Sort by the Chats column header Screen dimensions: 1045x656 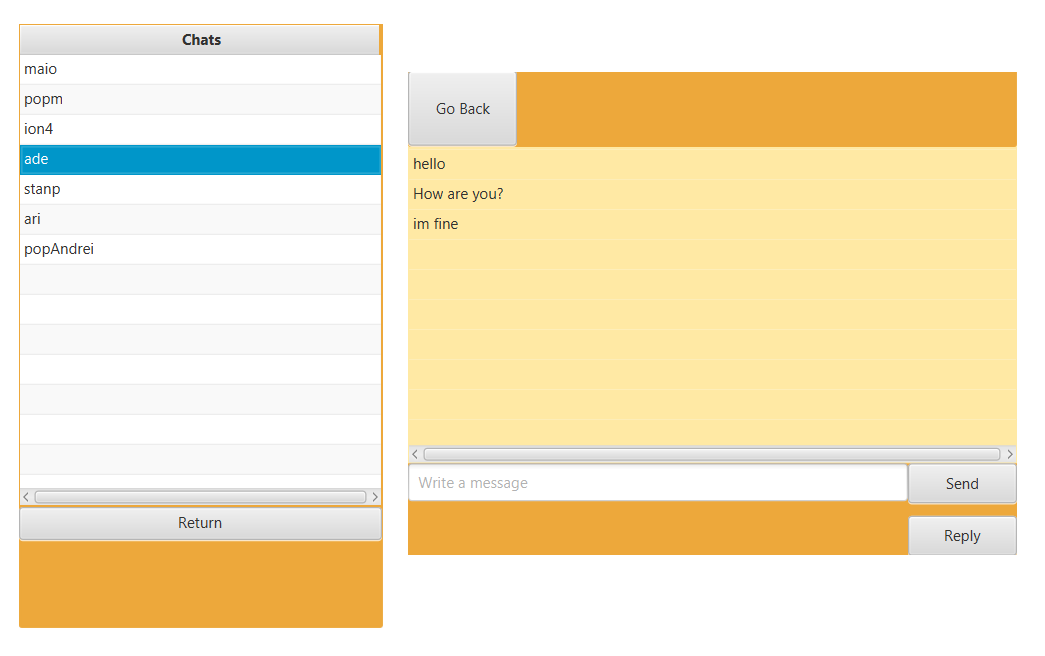[200, 40]
